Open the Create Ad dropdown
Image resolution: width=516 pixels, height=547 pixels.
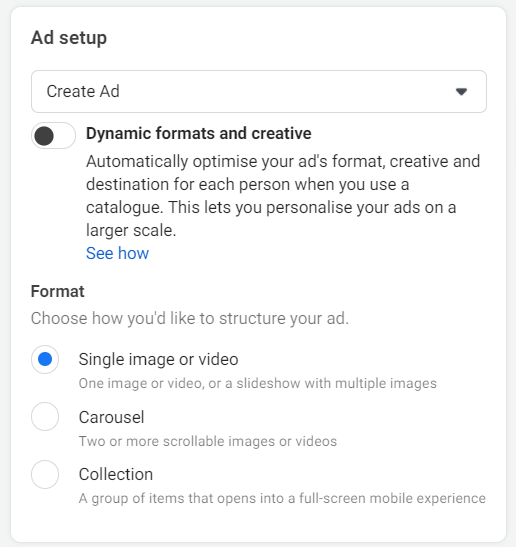click(x=259, y=91)
